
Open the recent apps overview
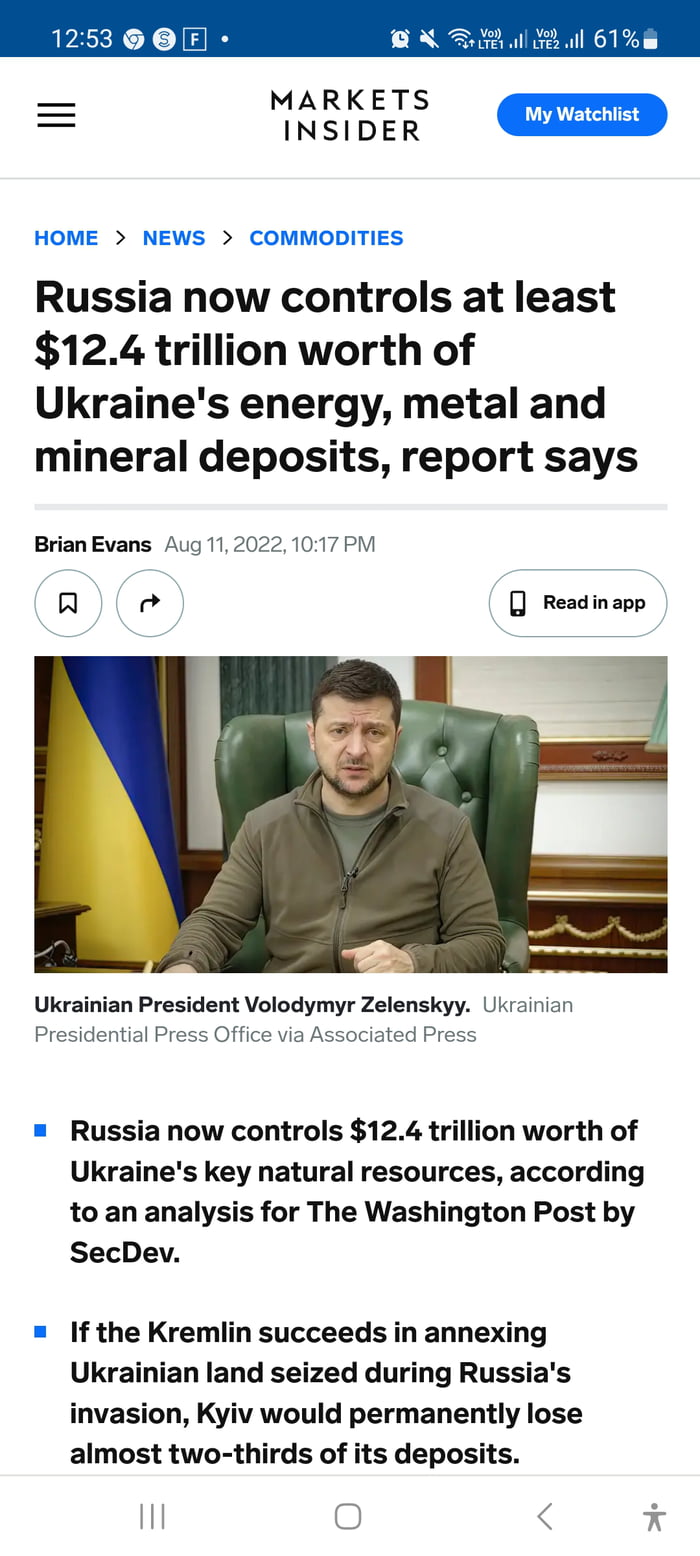click(x=151, y=1515)
